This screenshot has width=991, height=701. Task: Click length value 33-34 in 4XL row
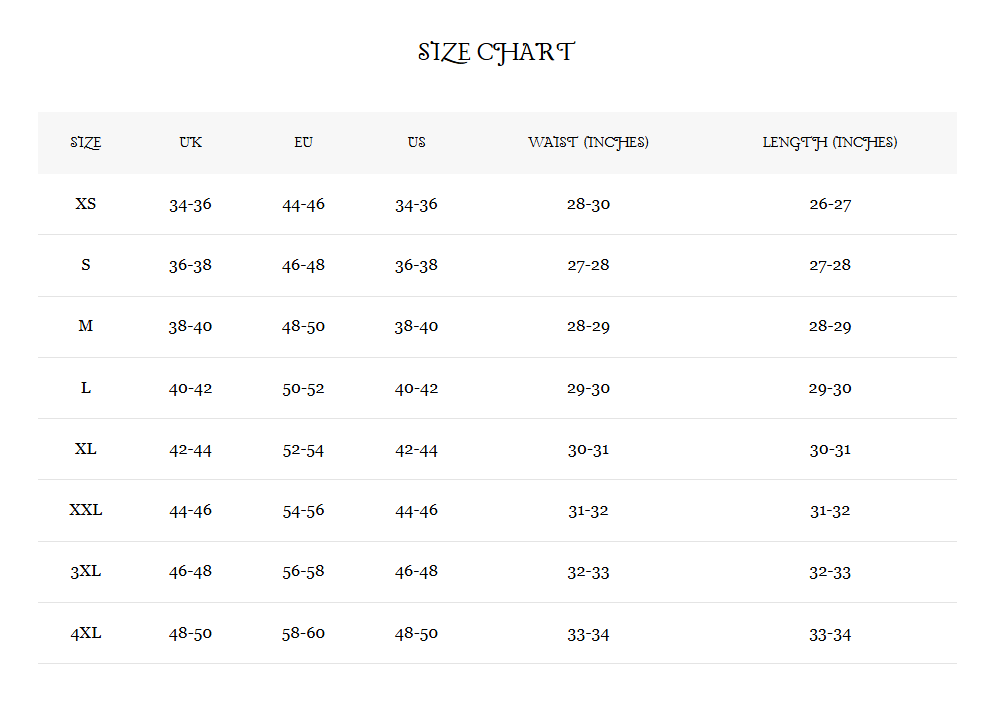[x=829, y=633]
